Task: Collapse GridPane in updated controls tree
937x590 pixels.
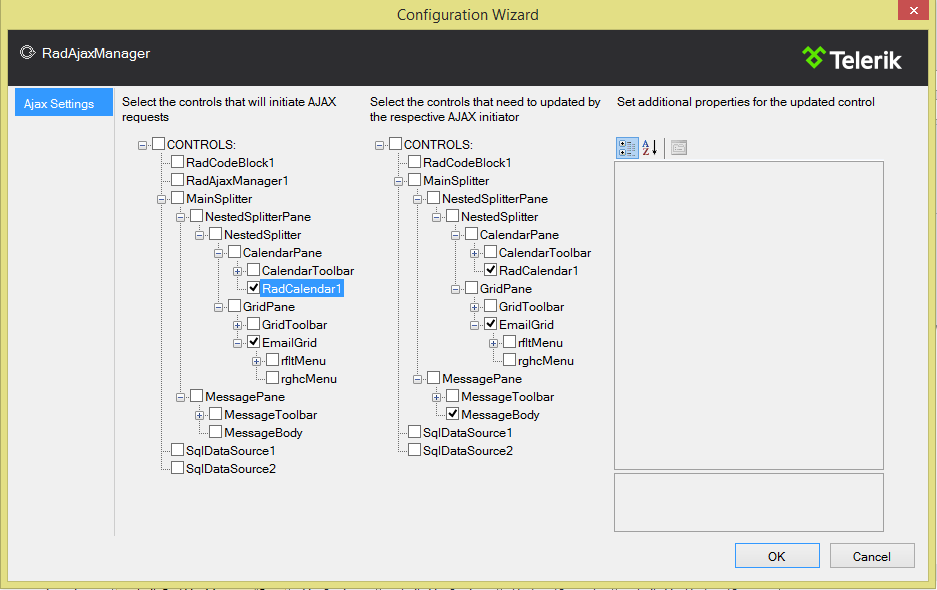Action: [456, 289]
